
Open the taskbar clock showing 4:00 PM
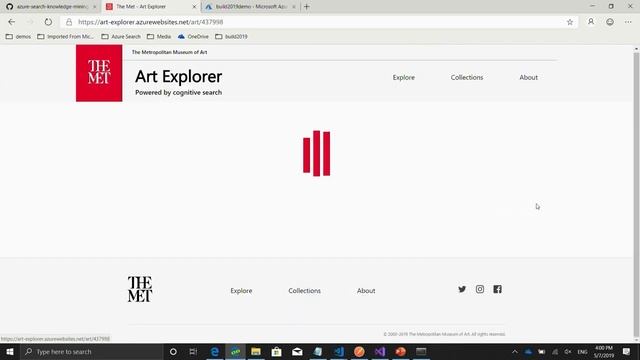tap(604, 351)
